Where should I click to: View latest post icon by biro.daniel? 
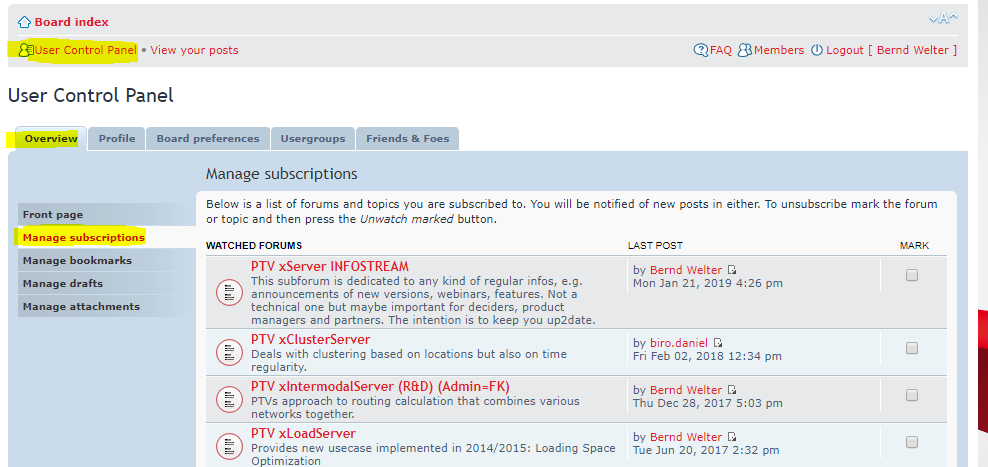[718, 343]
